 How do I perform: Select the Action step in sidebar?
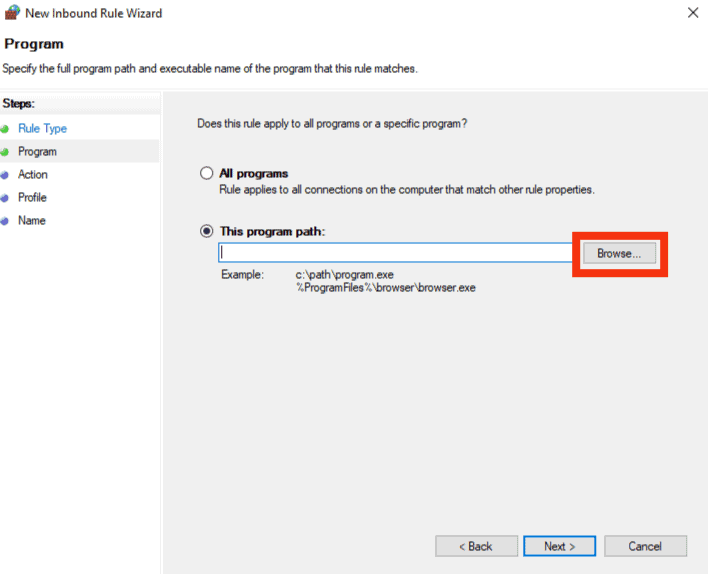tap(33, 174)
